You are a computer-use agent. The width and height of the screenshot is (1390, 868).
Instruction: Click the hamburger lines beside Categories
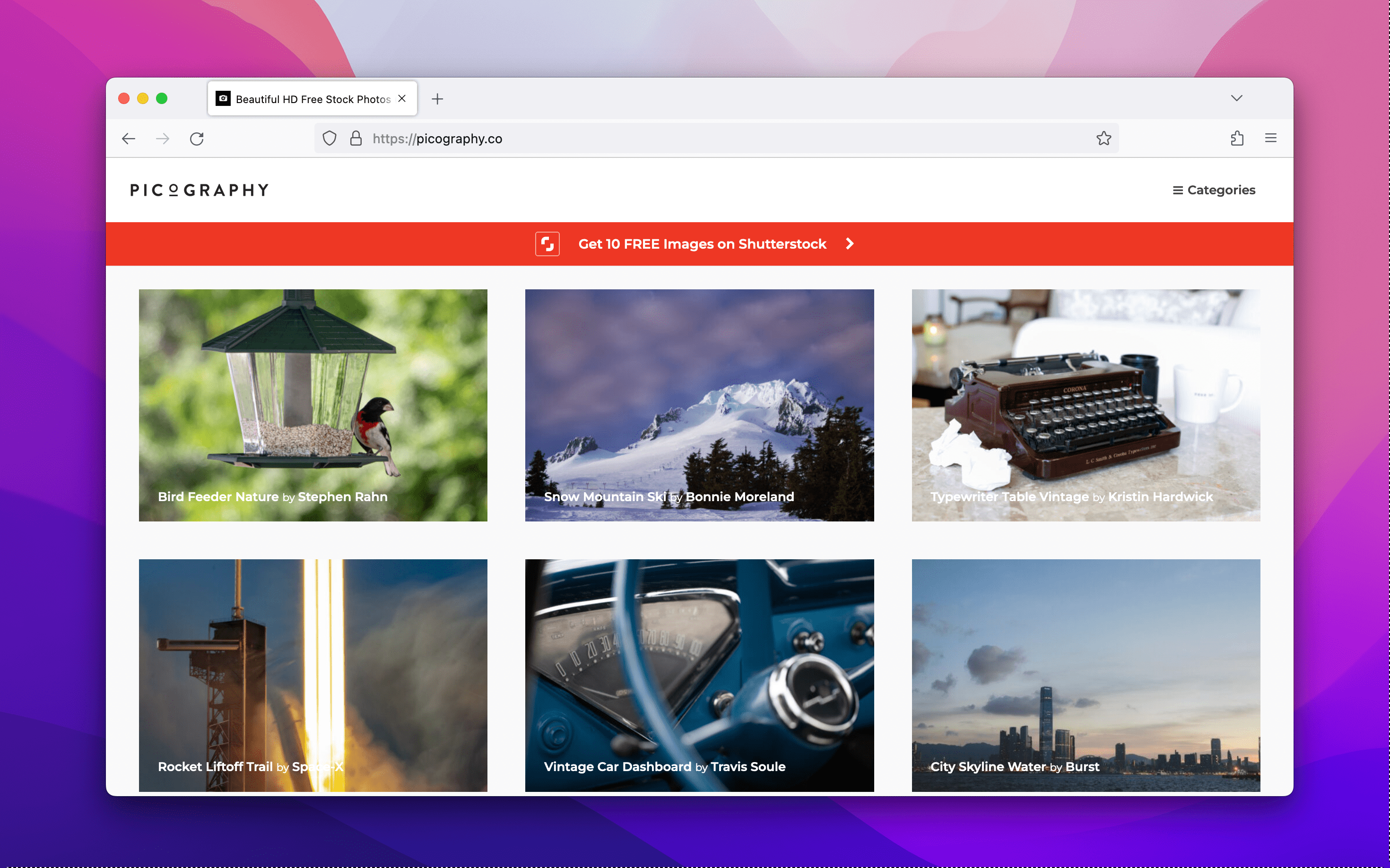1178,190
